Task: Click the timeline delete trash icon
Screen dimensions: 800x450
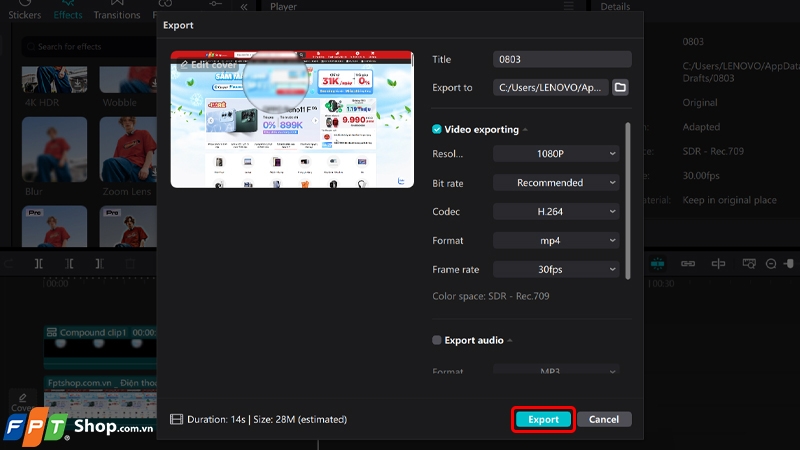Action: click(130, 263)
